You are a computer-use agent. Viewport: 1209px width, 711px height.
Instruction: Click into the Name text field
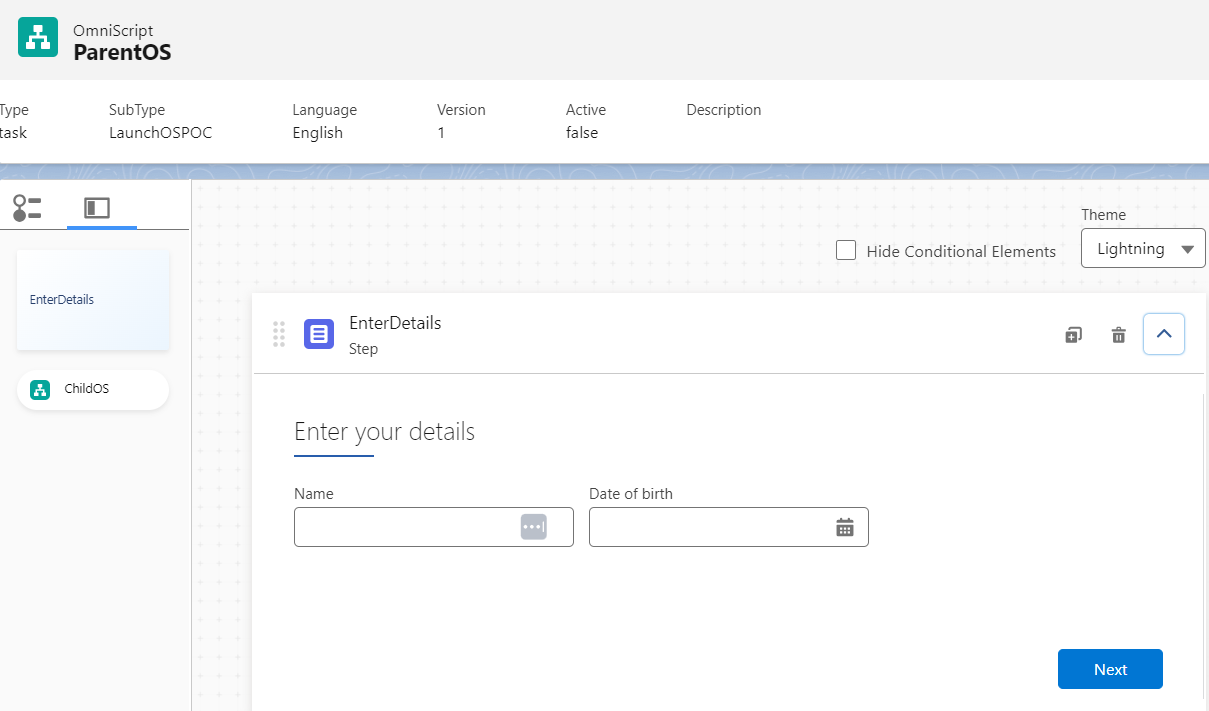tap(405, 527)
